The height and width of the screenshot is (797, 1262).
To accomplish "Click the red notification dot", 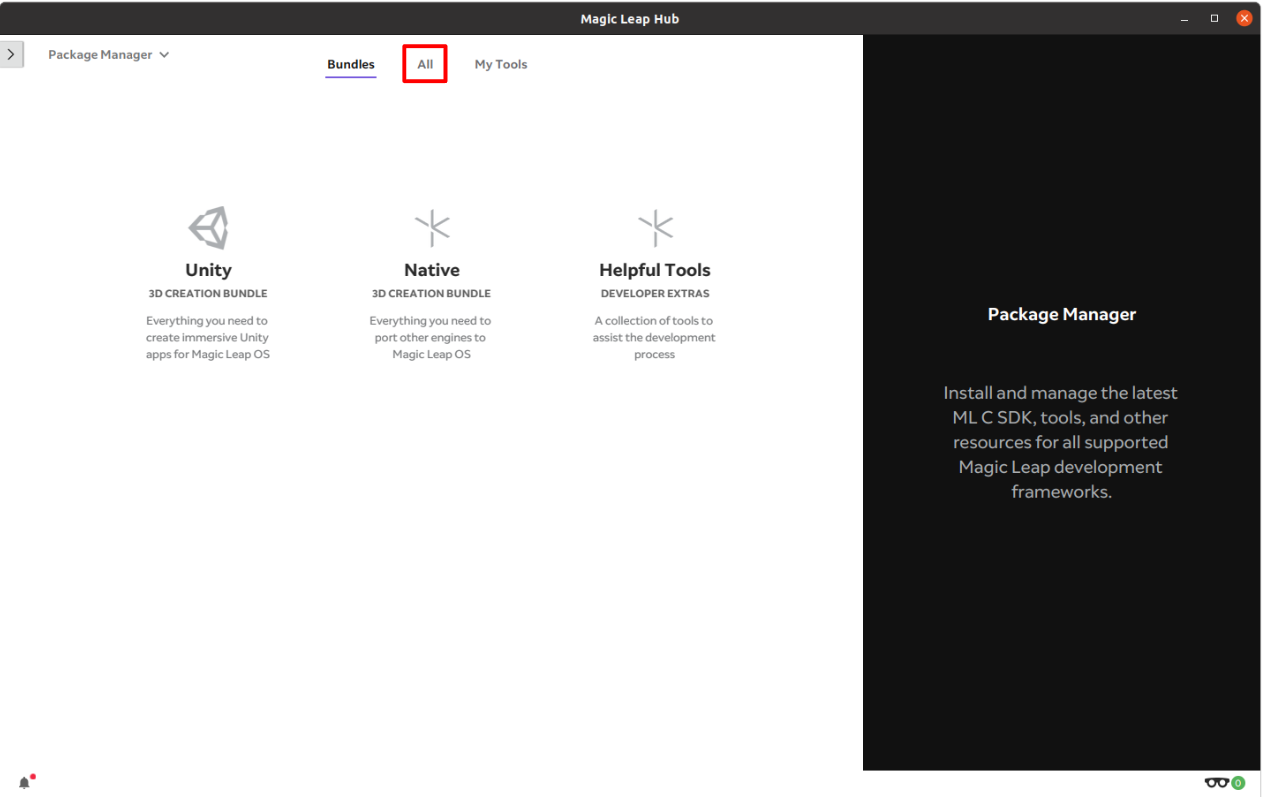I will pyautogui.click(x=31, y=776).
